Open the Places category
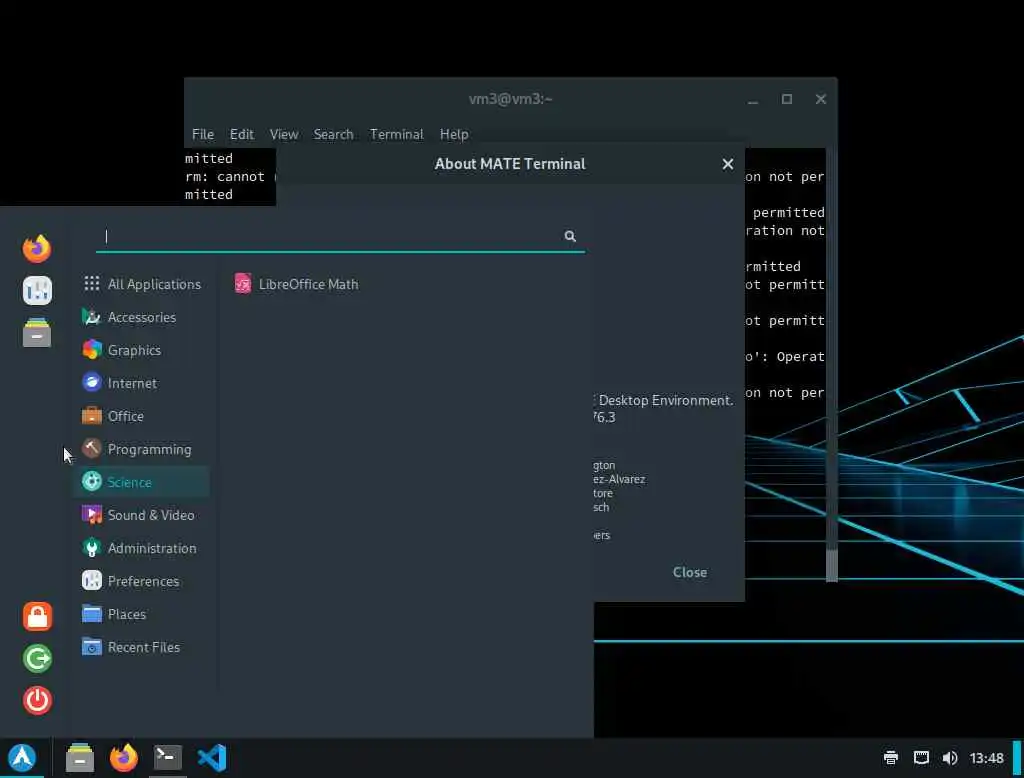The height and width of the screenshot is (778, 1024). (x=142, y=614)
